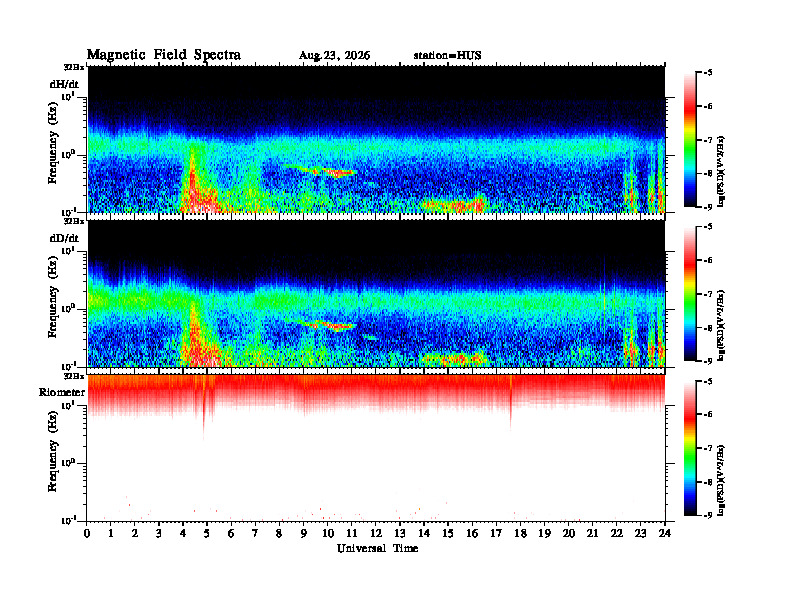792x612 pixels.
Task: Click the "-8" value on dD/dt color scale
Action: click(708, 328)
